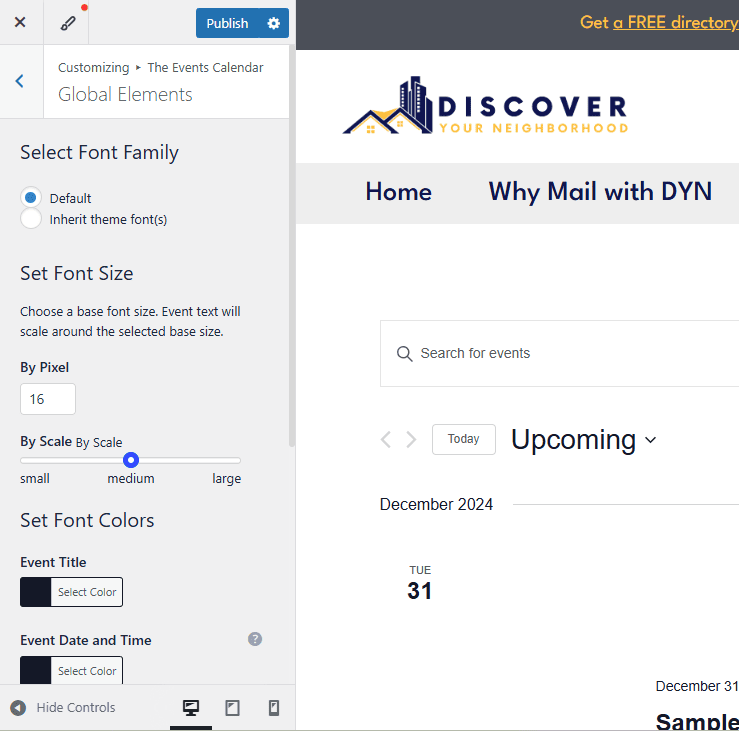Viewport: 739px width, 731px height.
Task: Switch to desktop preview icon
Action: tap(190, 708)
